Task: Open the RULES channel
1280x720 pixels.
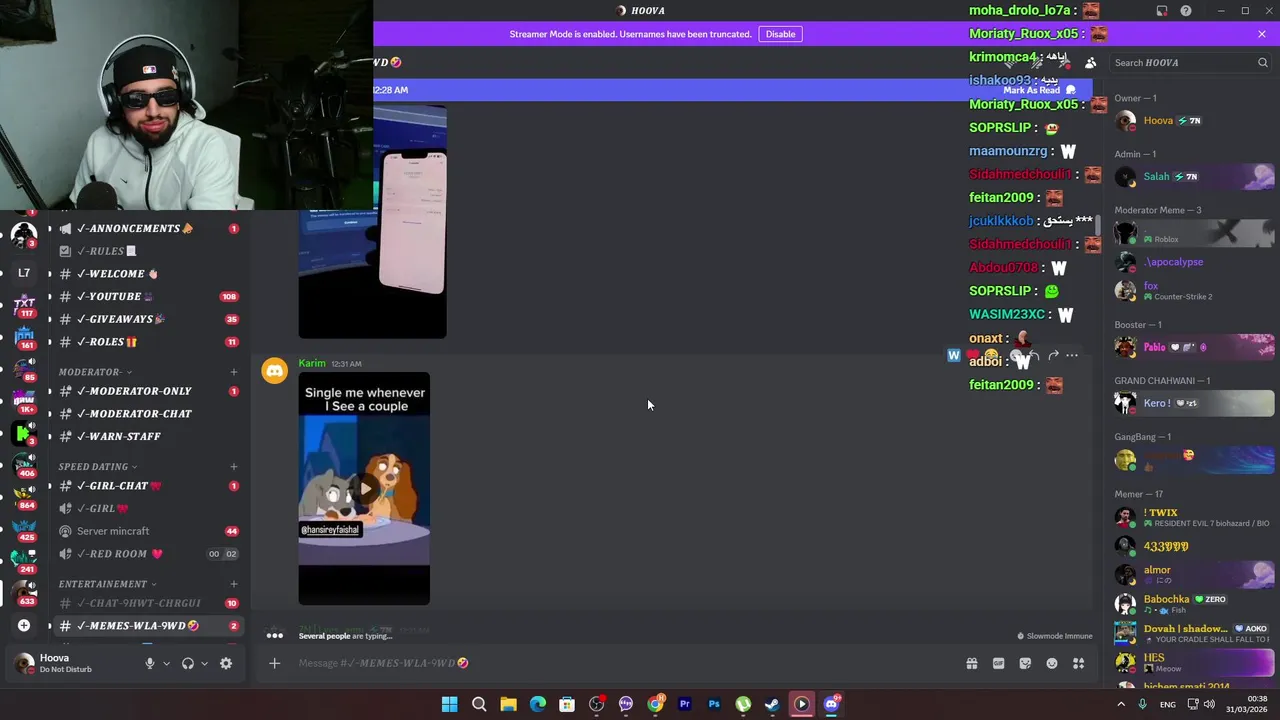Action: (x=150, y=251)
